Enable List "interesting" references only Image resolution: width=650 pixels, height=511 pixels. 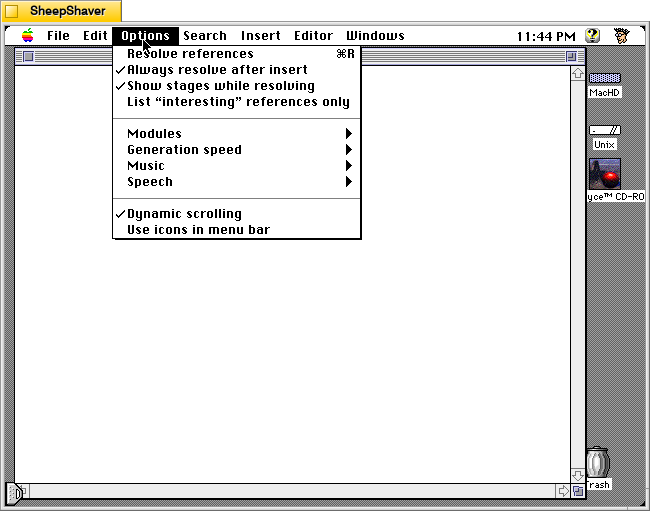[237, 102]
